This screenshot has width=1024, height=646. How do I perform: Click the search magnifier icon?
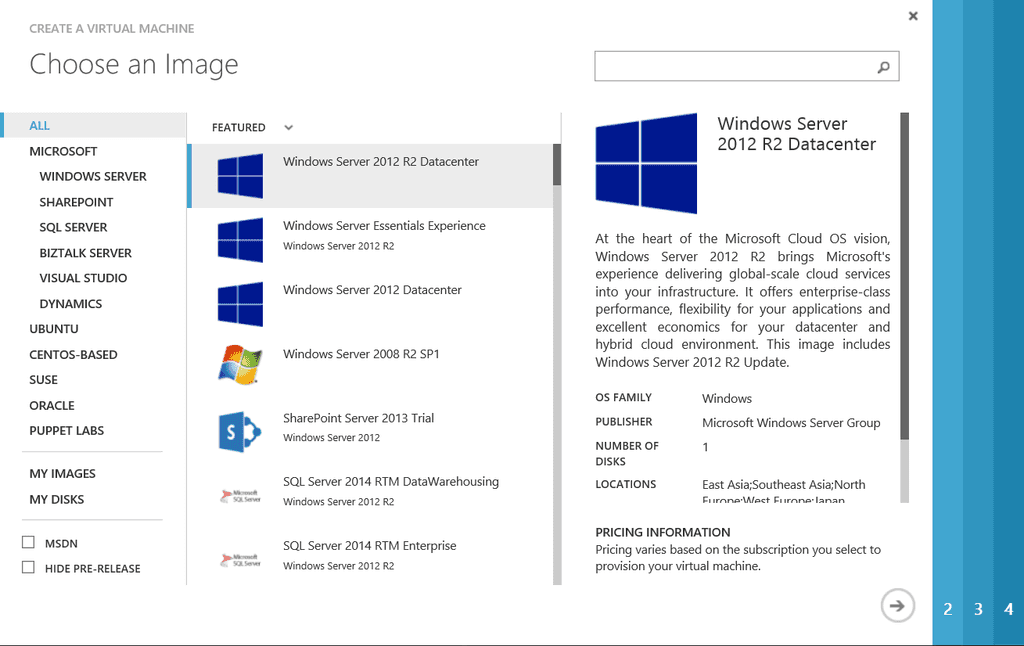[x=884, y=67]
